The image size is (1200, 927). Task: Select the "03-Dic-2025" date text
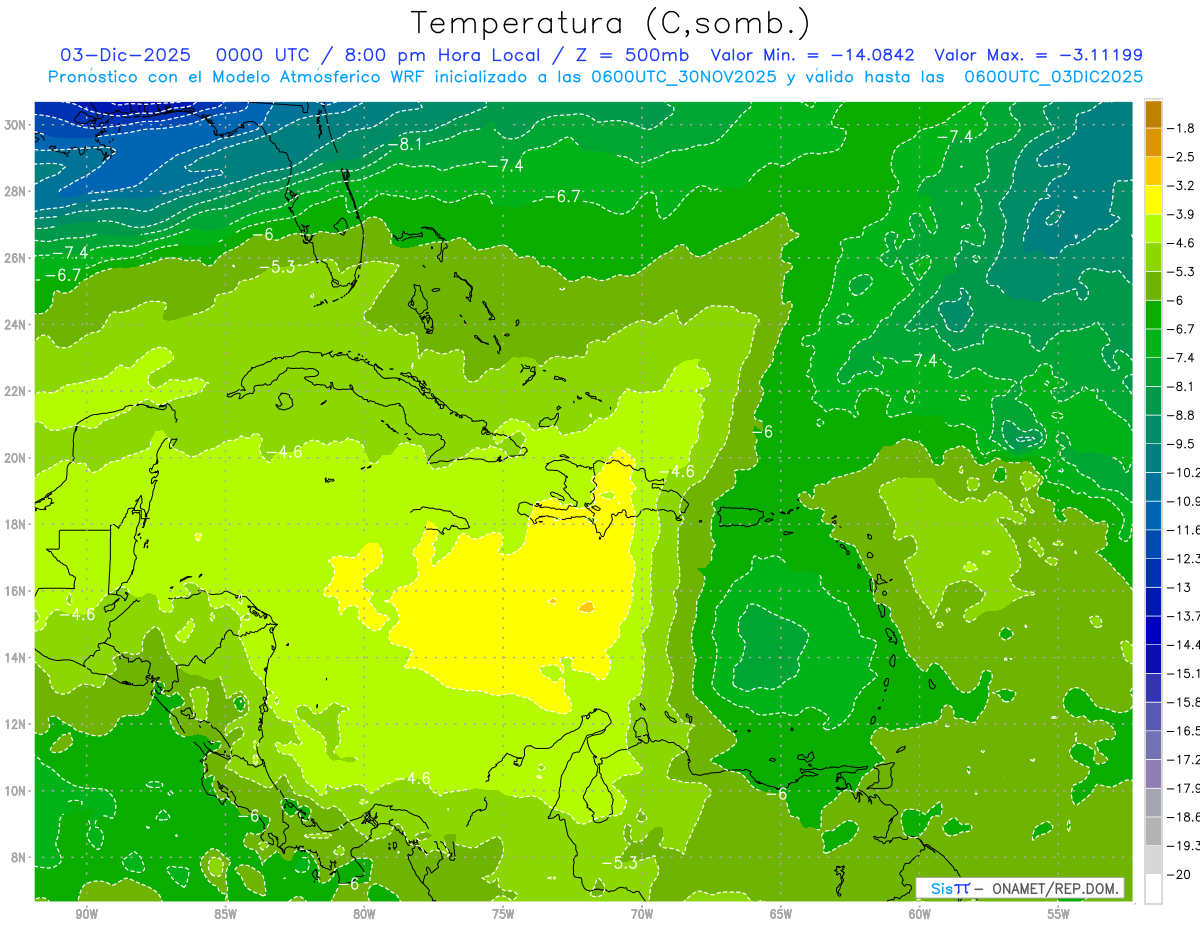(125, 55)
